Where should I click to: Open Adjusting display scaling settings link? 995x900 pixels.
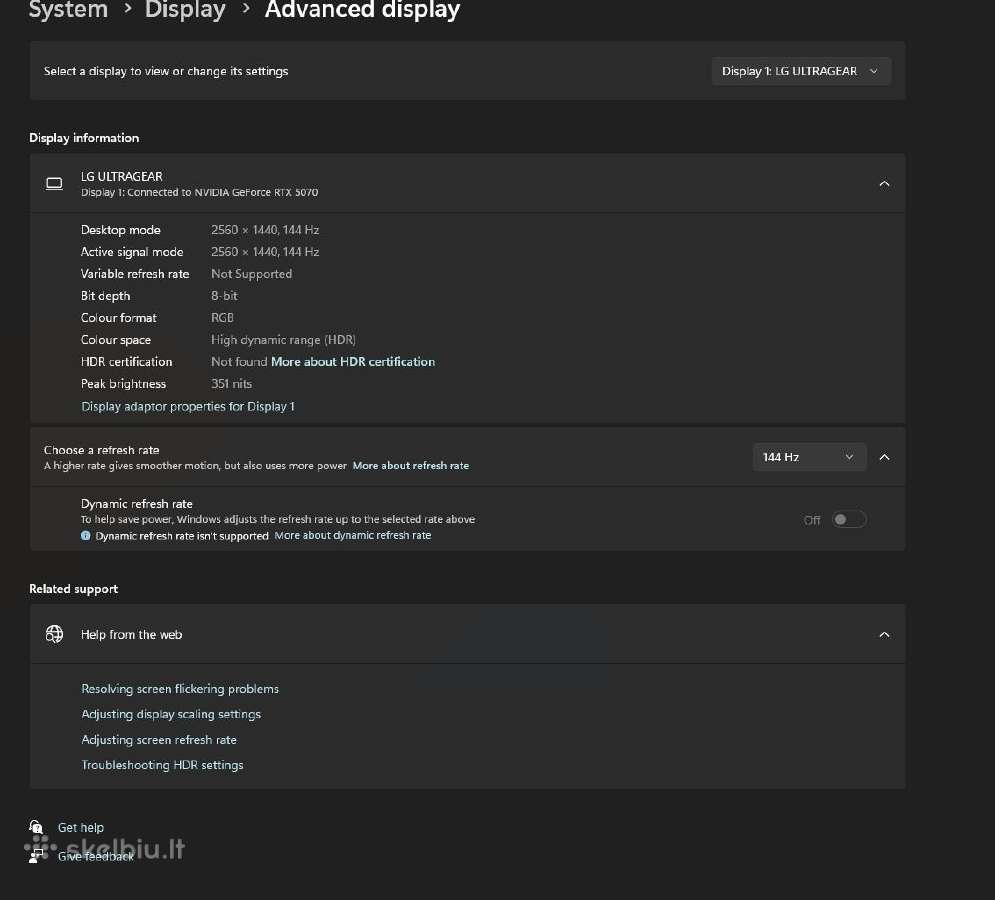171,714
